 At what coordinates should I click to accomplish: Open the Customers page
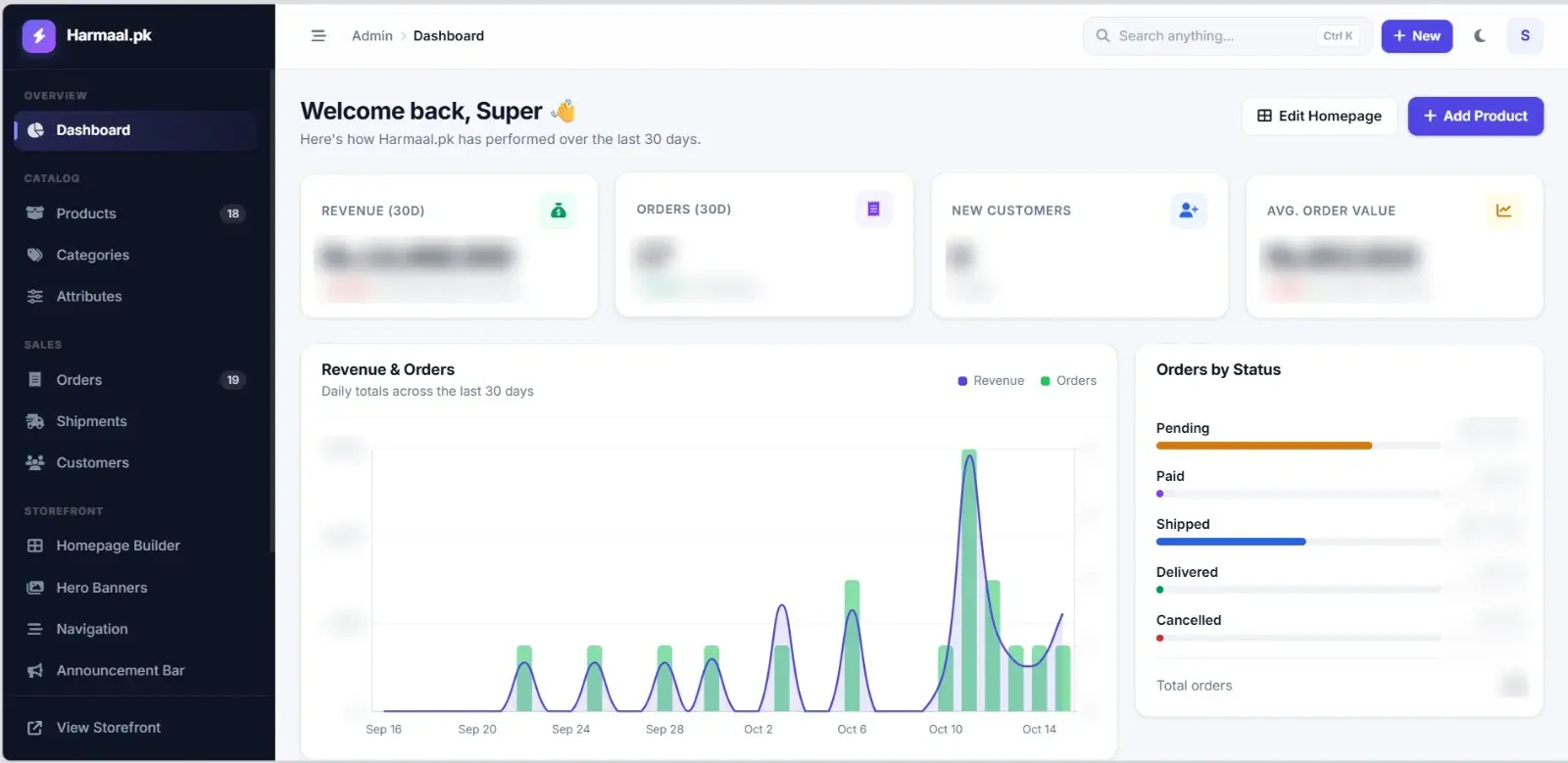pyautogui.click(x=135, y=462)
